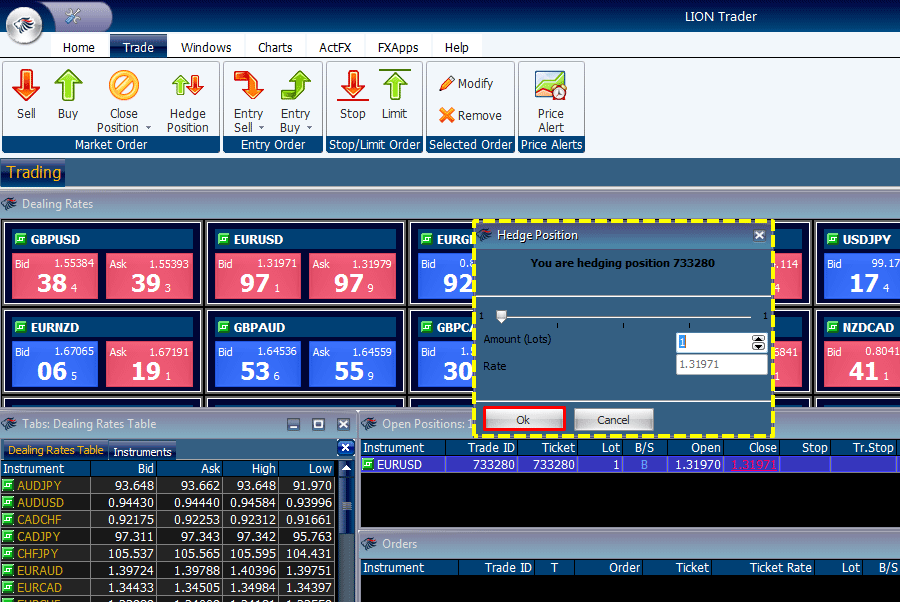Click the green icon beside CADCHF row
The width and height of the screenshot is (900, 602).
pyautogui.click(x=8, y=519)
